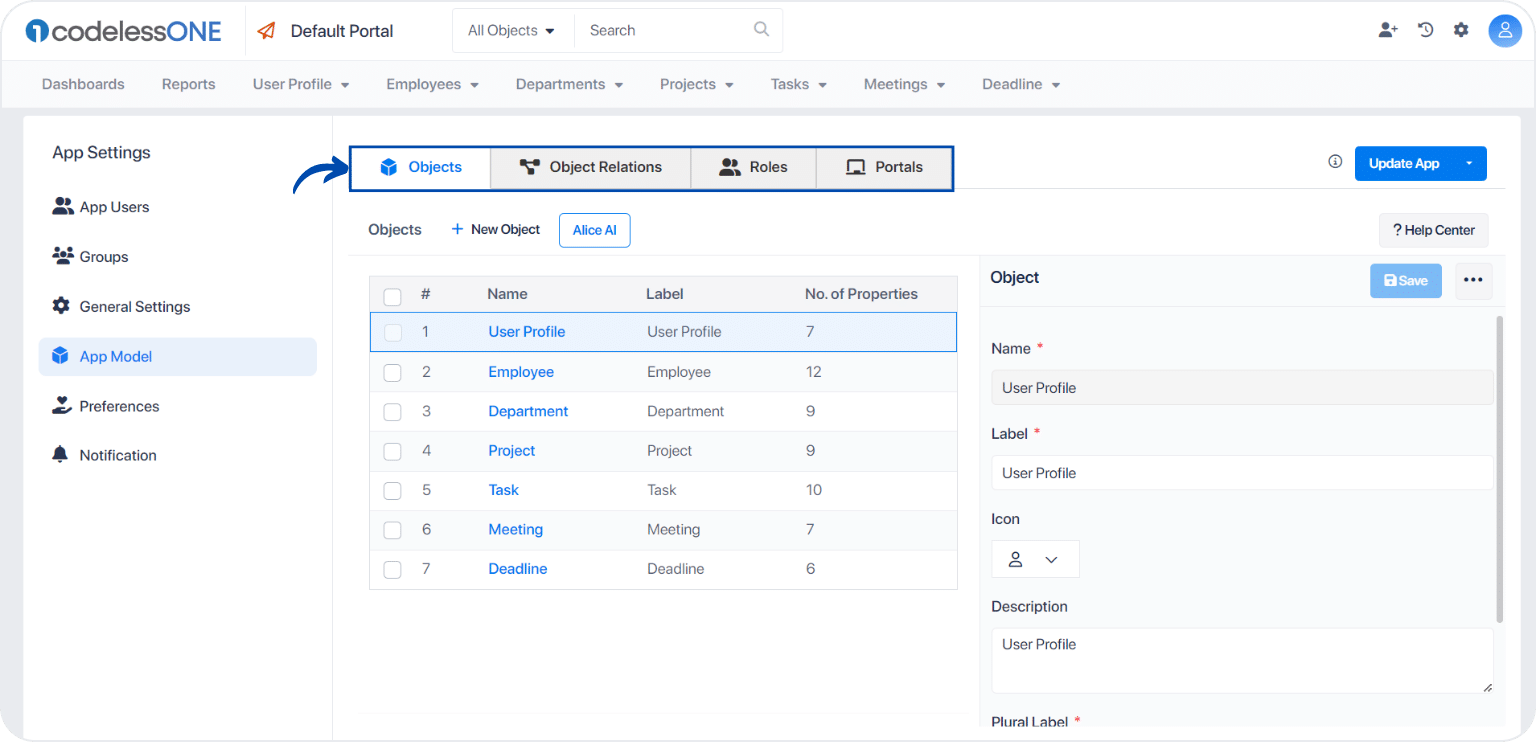1536x742 pixels.
Task: Click the Name field showing User Profile
Action: (1242, 388)
